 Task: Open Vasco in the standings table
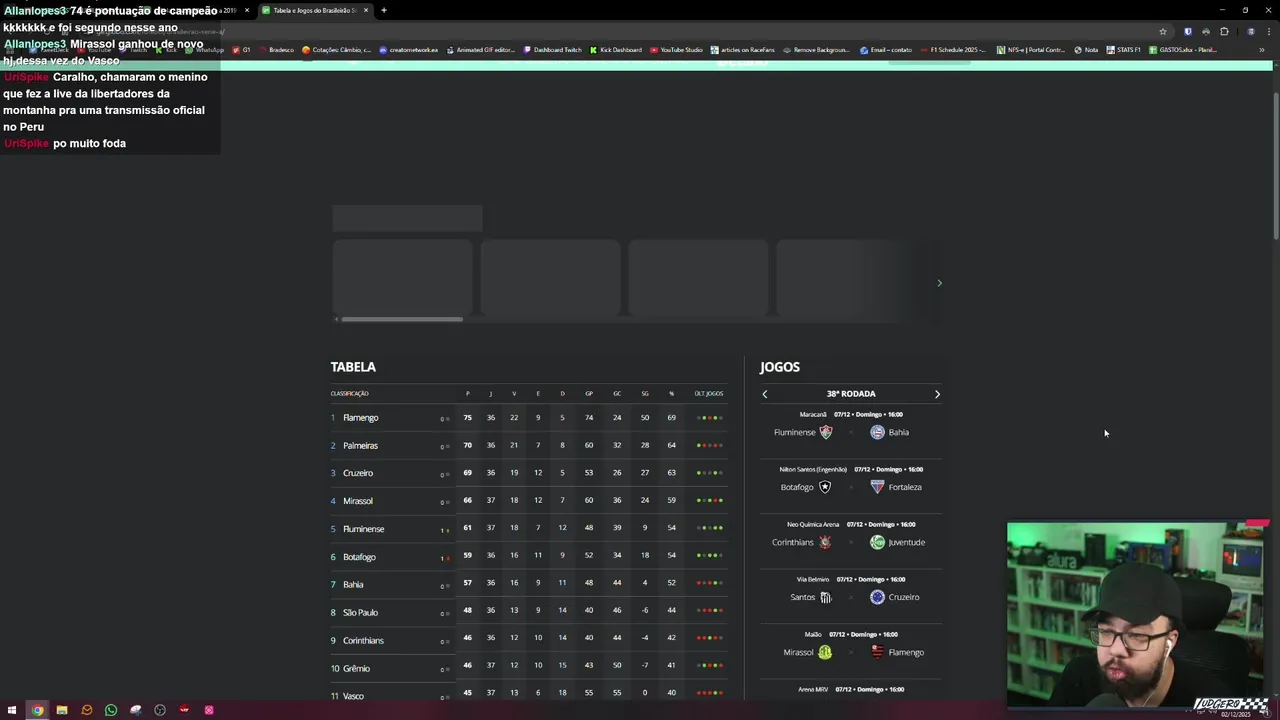353,696
